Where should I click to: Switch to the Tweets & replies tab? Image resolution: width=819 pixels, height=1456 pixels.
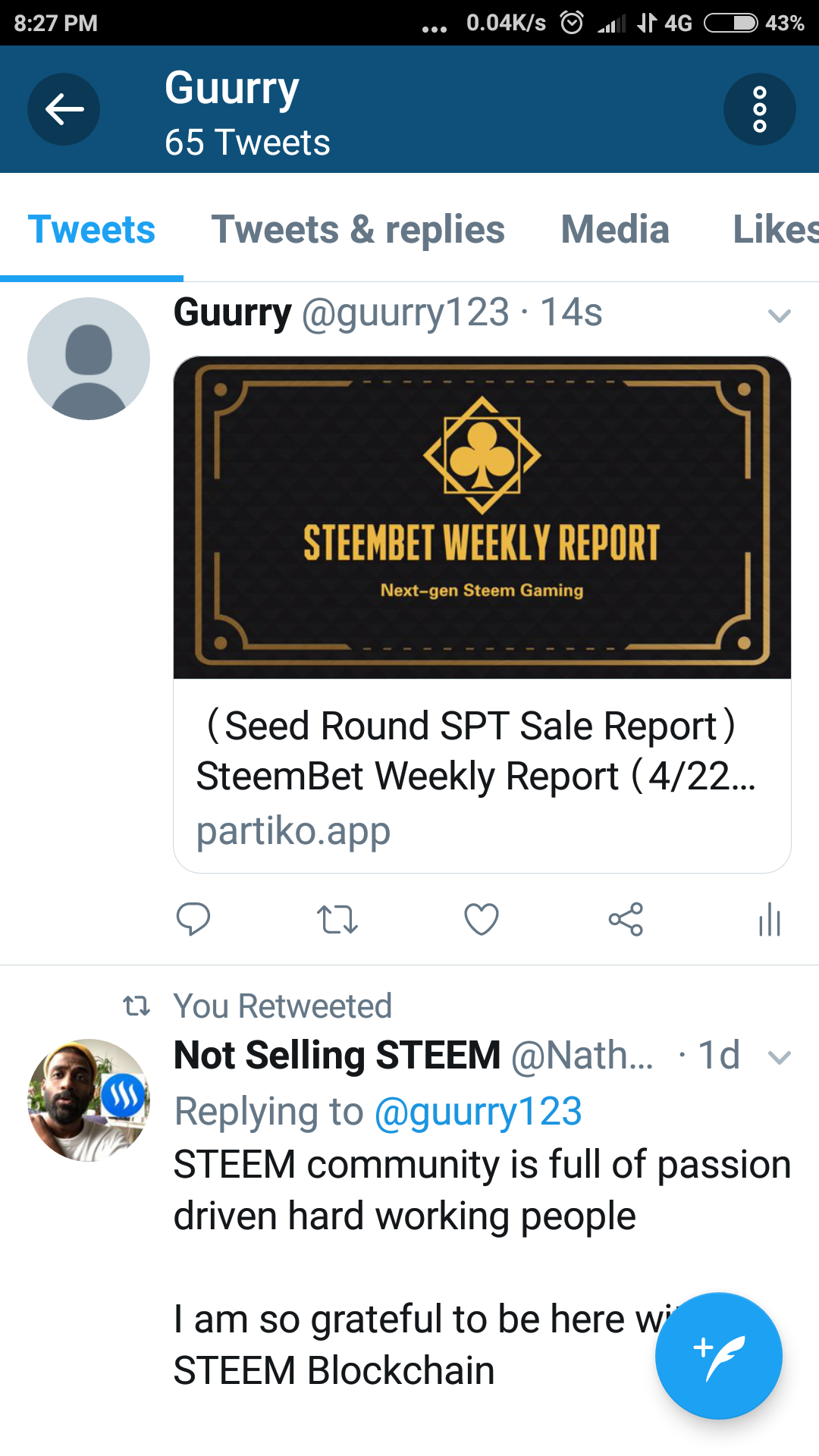pos(358,230)
